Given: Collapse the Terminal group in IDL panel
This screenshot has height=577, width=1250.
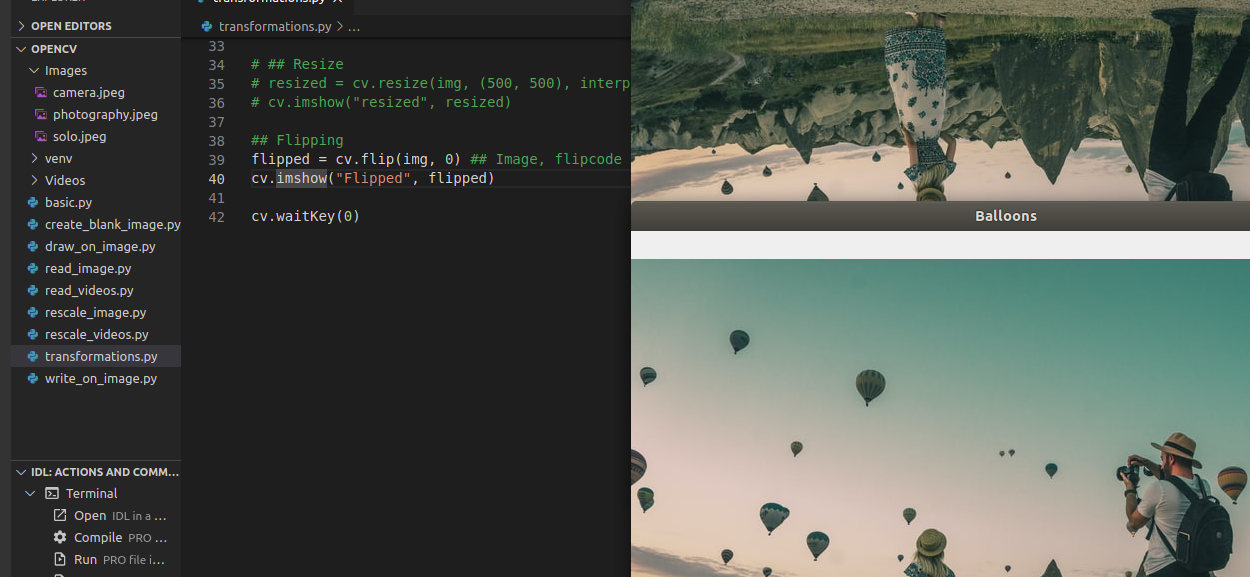Looking at the screenshot, I should [x=30, y=493].
